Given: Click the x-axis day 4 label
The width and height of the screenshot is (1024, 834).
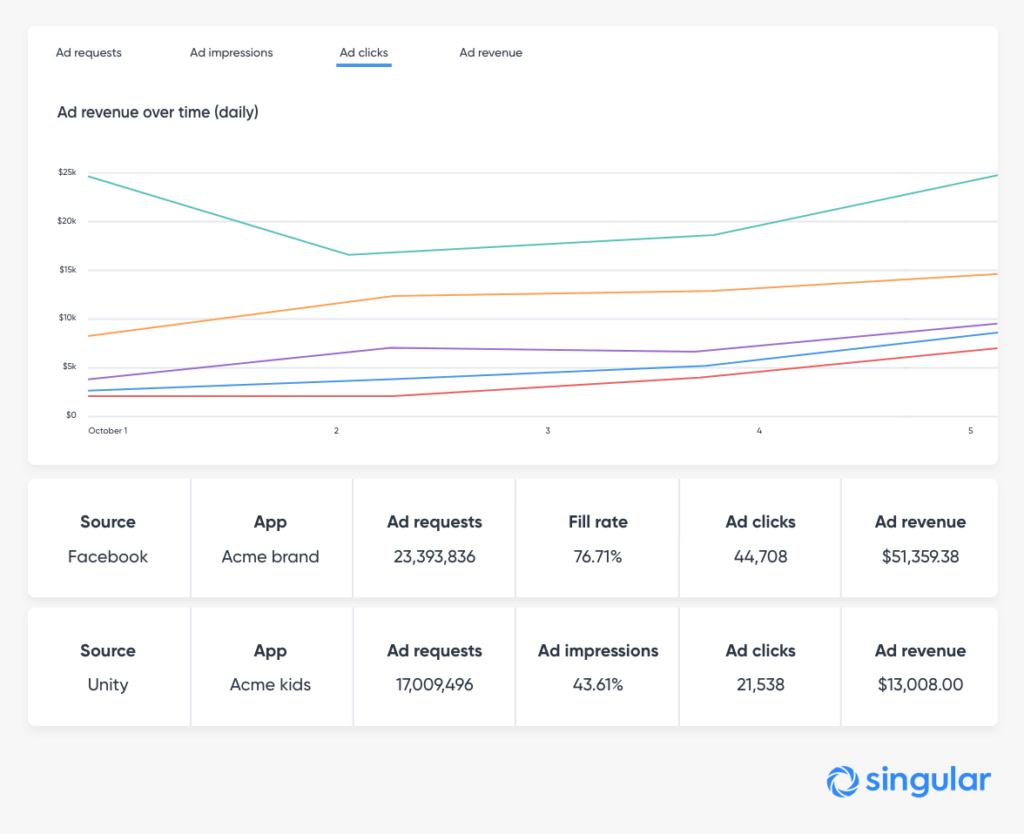Looking at the screenshot, I should pos(759,431).
